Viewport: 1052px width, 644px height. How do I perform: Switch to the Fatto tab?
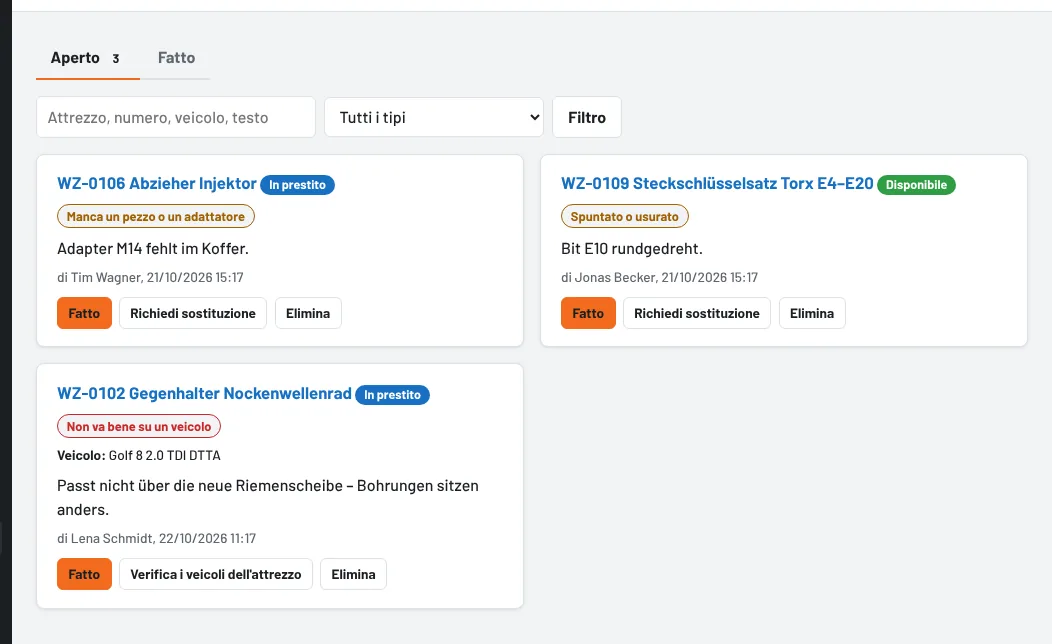[x=176, y=58]
